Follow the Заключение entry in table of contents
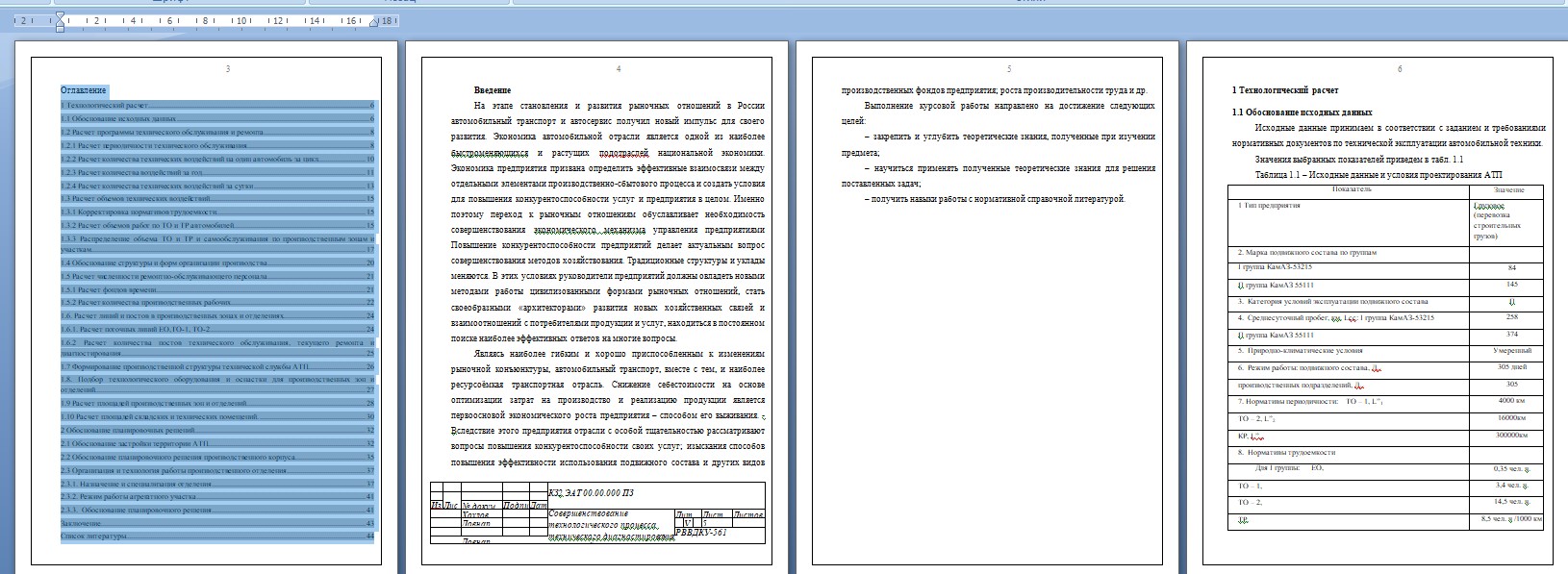 click(x=81, y=524)
